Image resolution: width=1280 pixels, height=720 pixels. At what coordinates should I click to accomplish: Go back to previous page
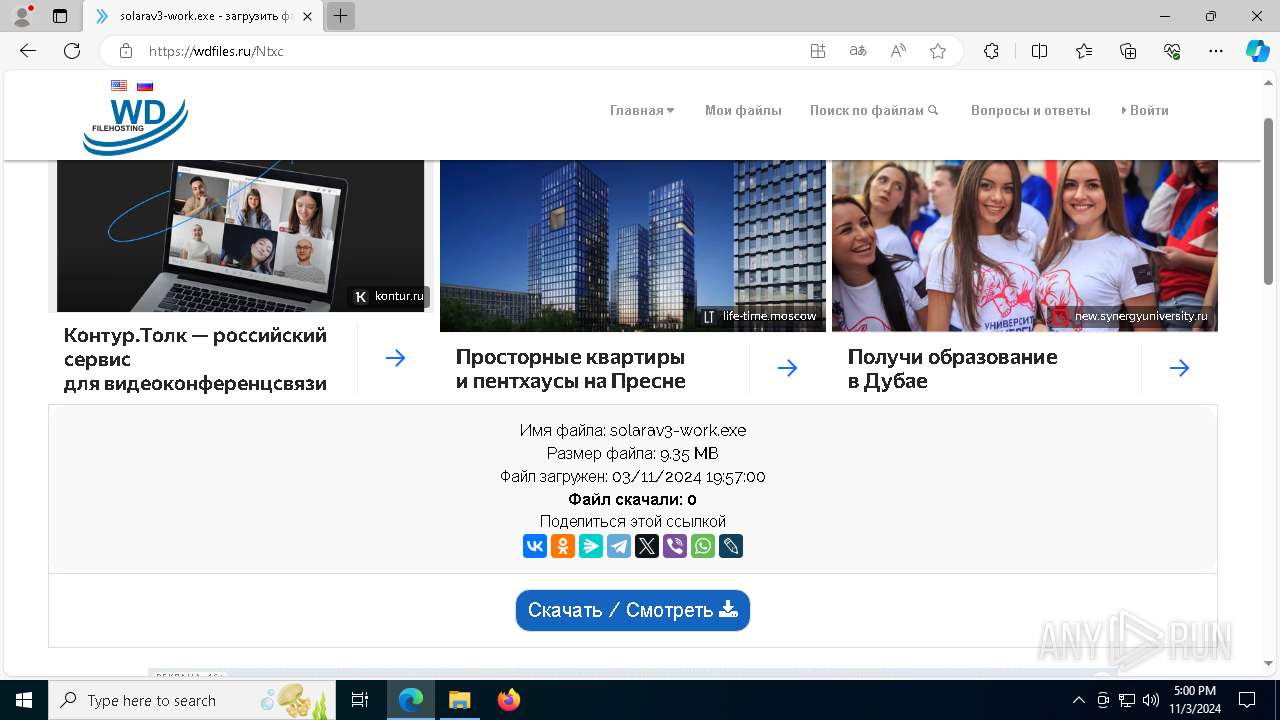click(28, 51)
